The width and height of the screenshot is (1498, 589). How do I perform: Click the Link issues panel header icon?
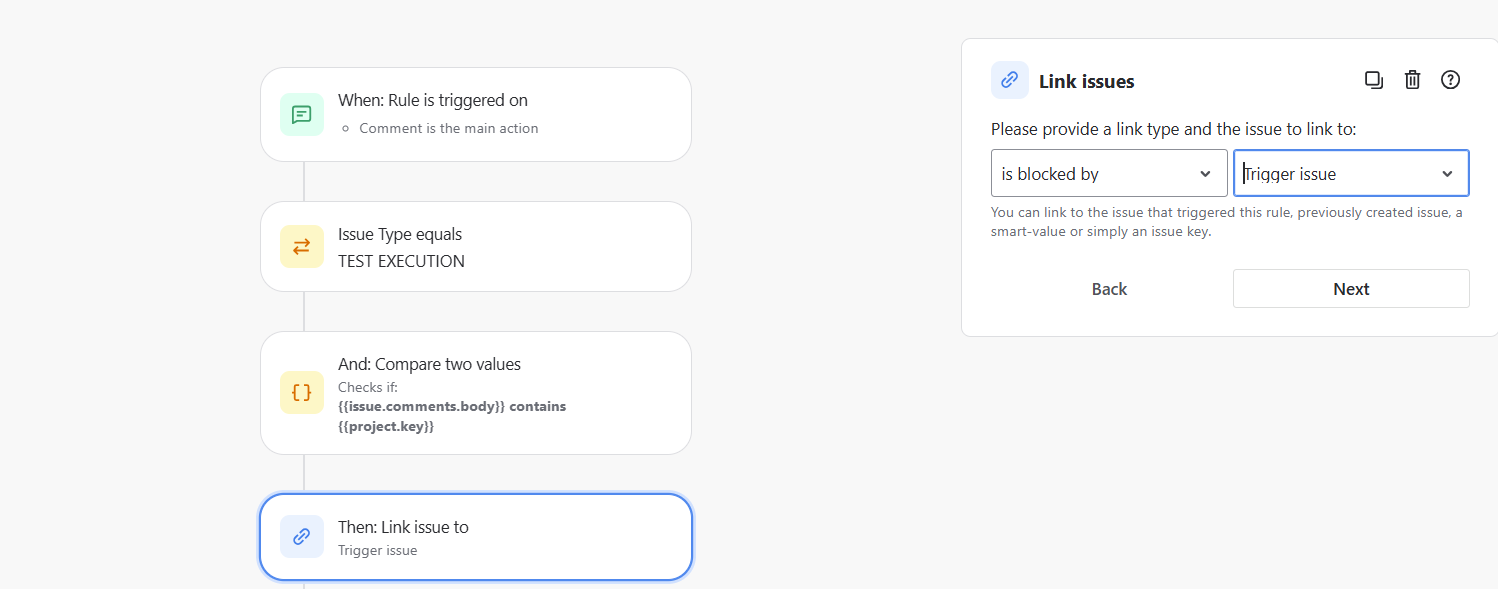point(1009,79)
